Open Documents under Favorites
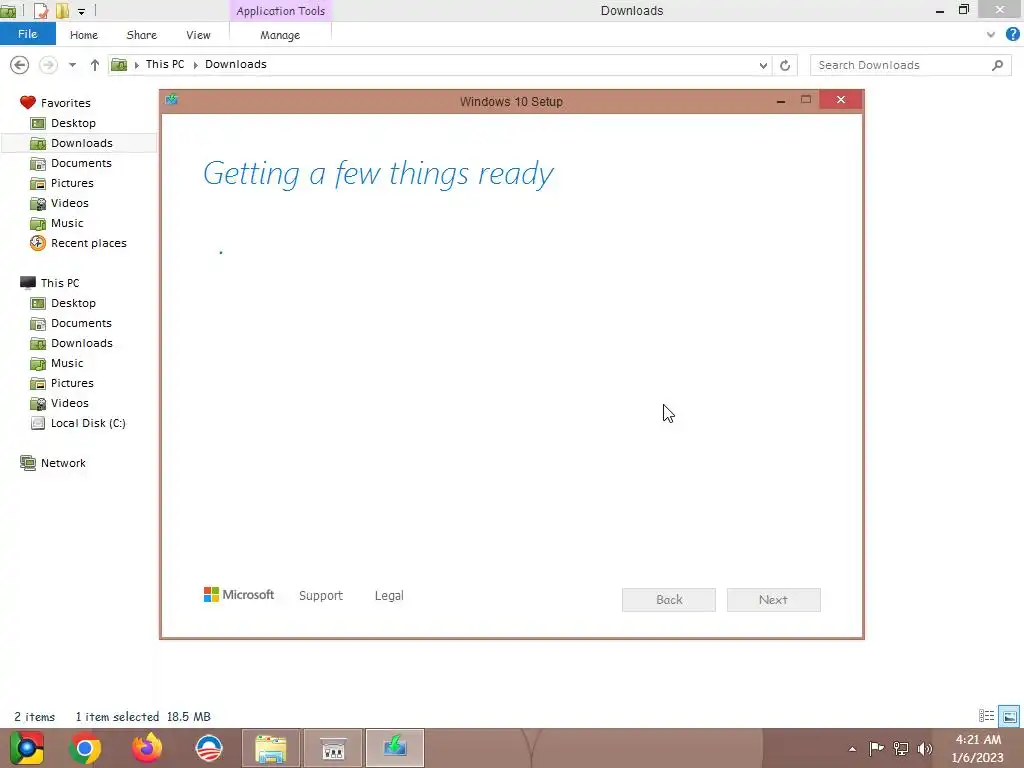1024x768 pixels. click(x=81, y=163)
